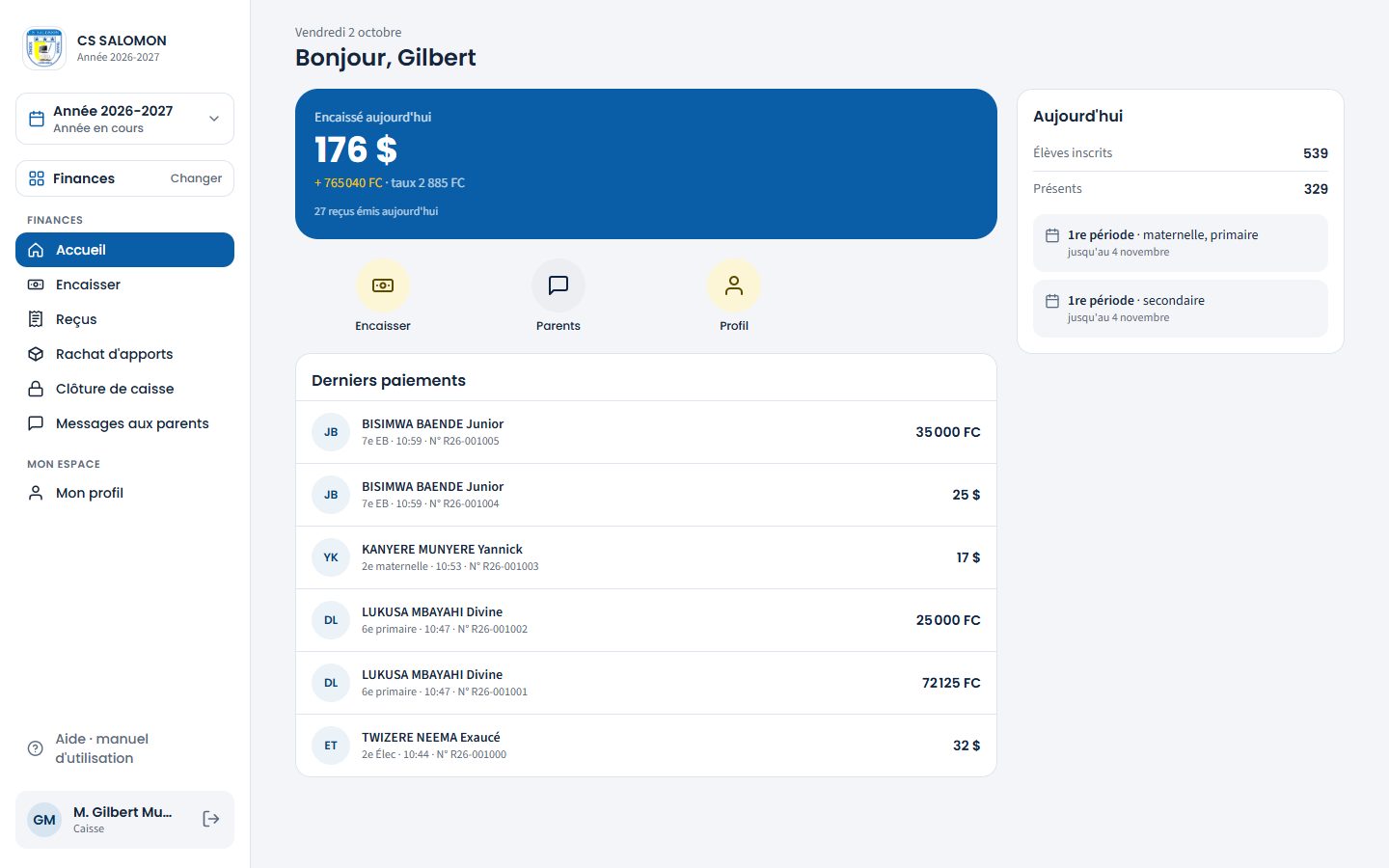This screenshot has height=868, width=1389.
Task: Click the Finances module grid icon
Action: 37,178
